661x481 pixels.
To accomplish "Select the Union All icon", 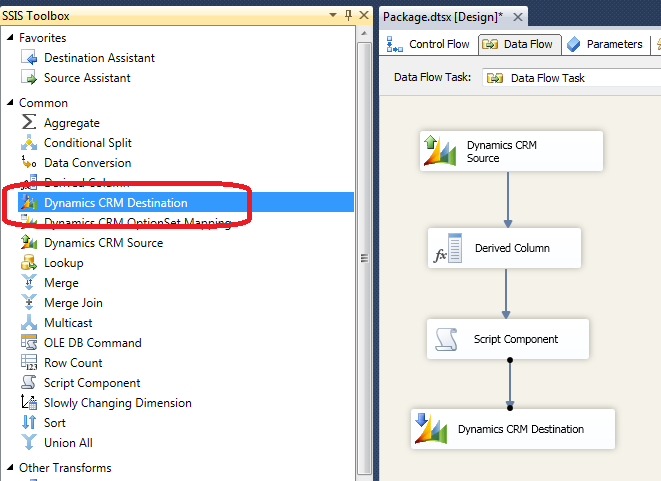I will [x=29, y=443].
